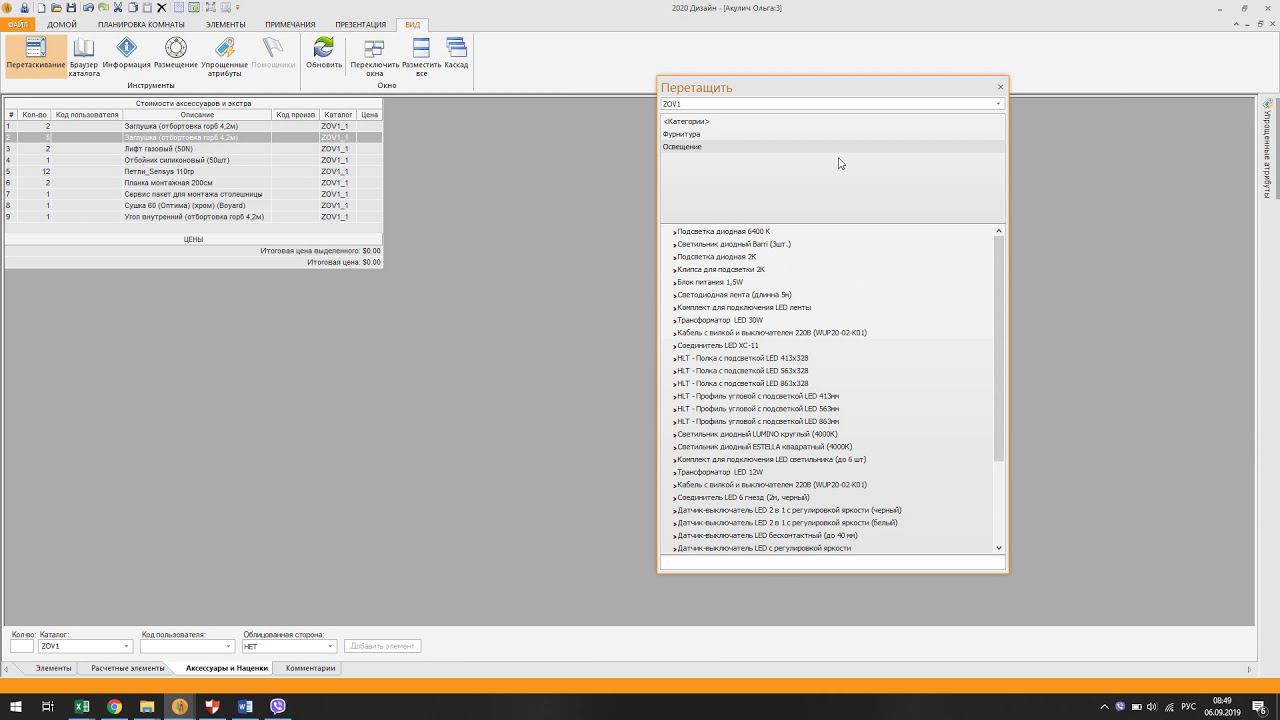
Task: Toggle the Перетаскивание tool off
Action: click(x=36, y=56)
